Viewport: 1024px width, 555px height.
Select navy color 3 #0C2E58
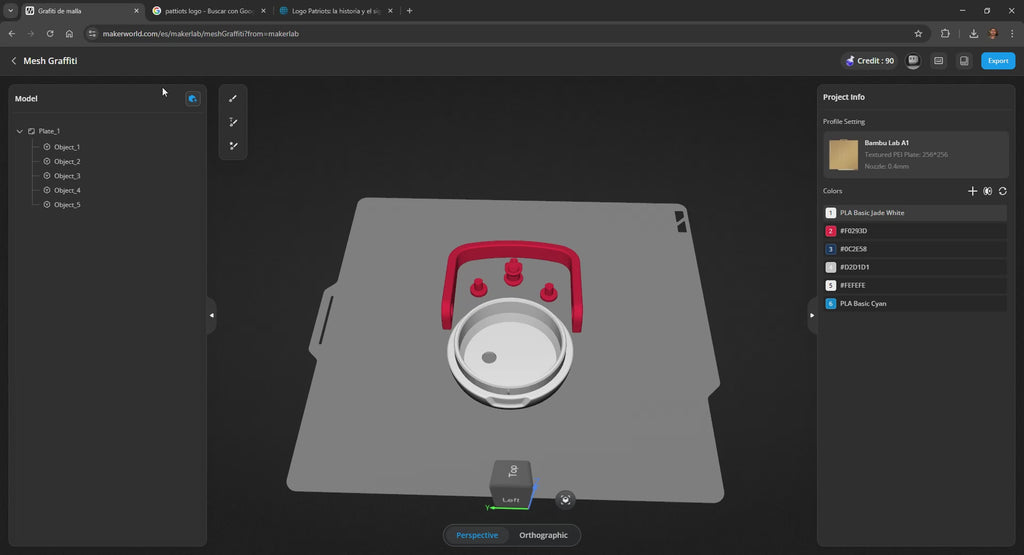point(915,249)
